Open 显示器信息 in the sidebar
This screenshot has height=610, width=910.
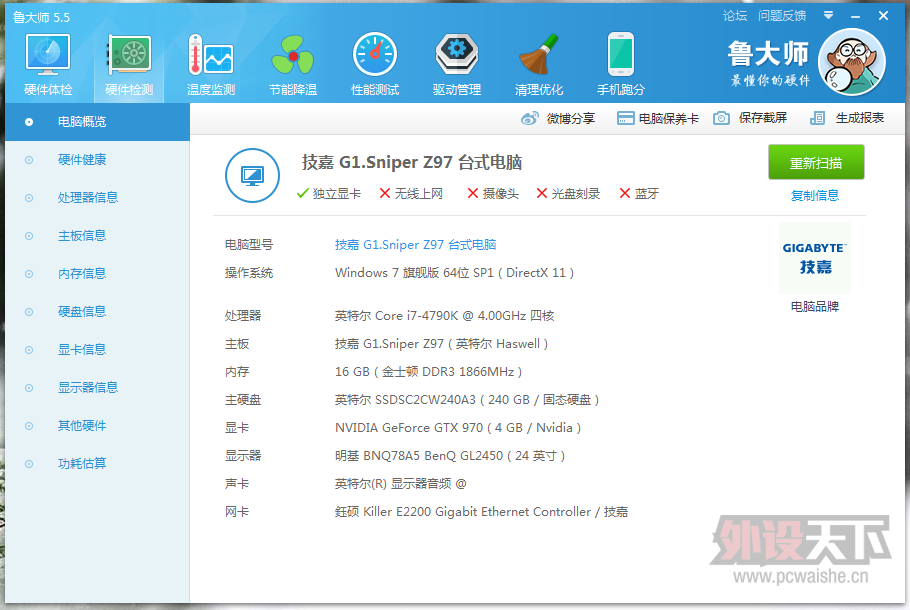98,388
